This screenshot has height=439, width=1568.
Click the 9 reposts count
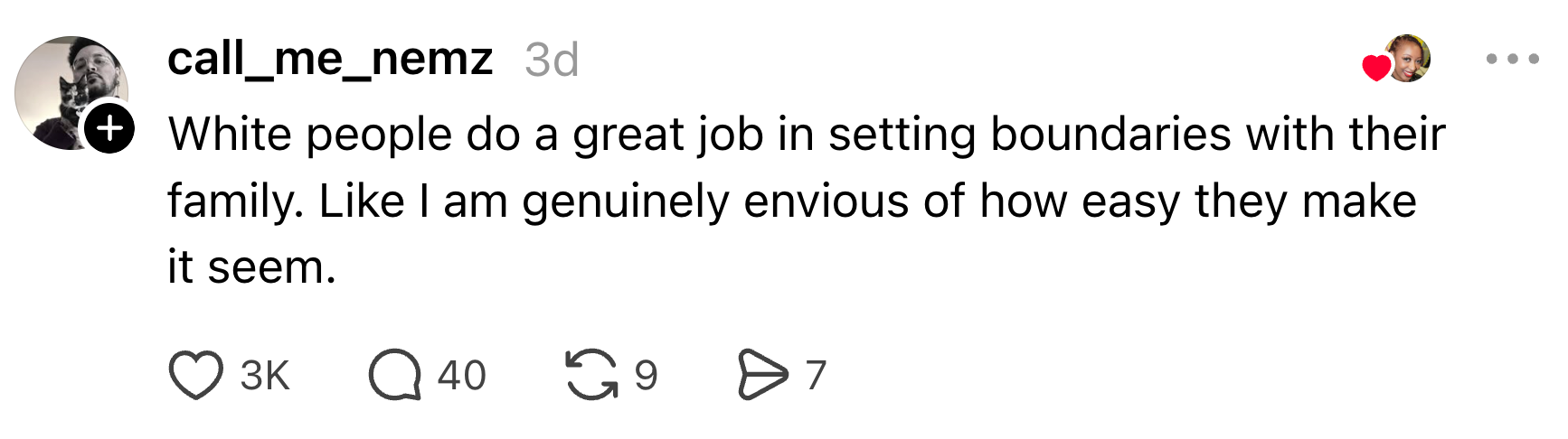[646, 375]
